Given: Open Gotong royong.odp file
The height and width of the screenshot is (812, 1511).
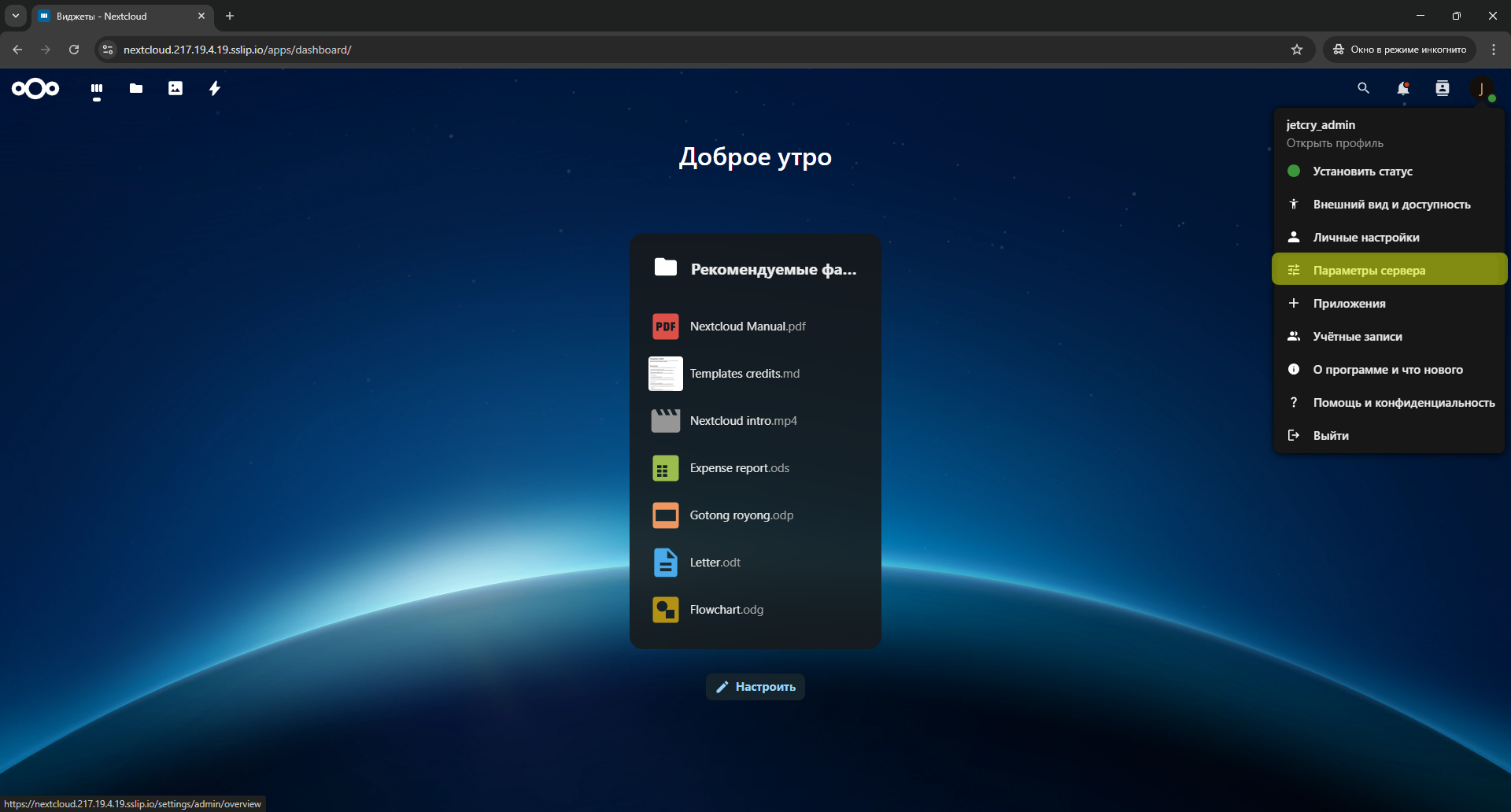Looking at the screenshot, I should [755, 515].
